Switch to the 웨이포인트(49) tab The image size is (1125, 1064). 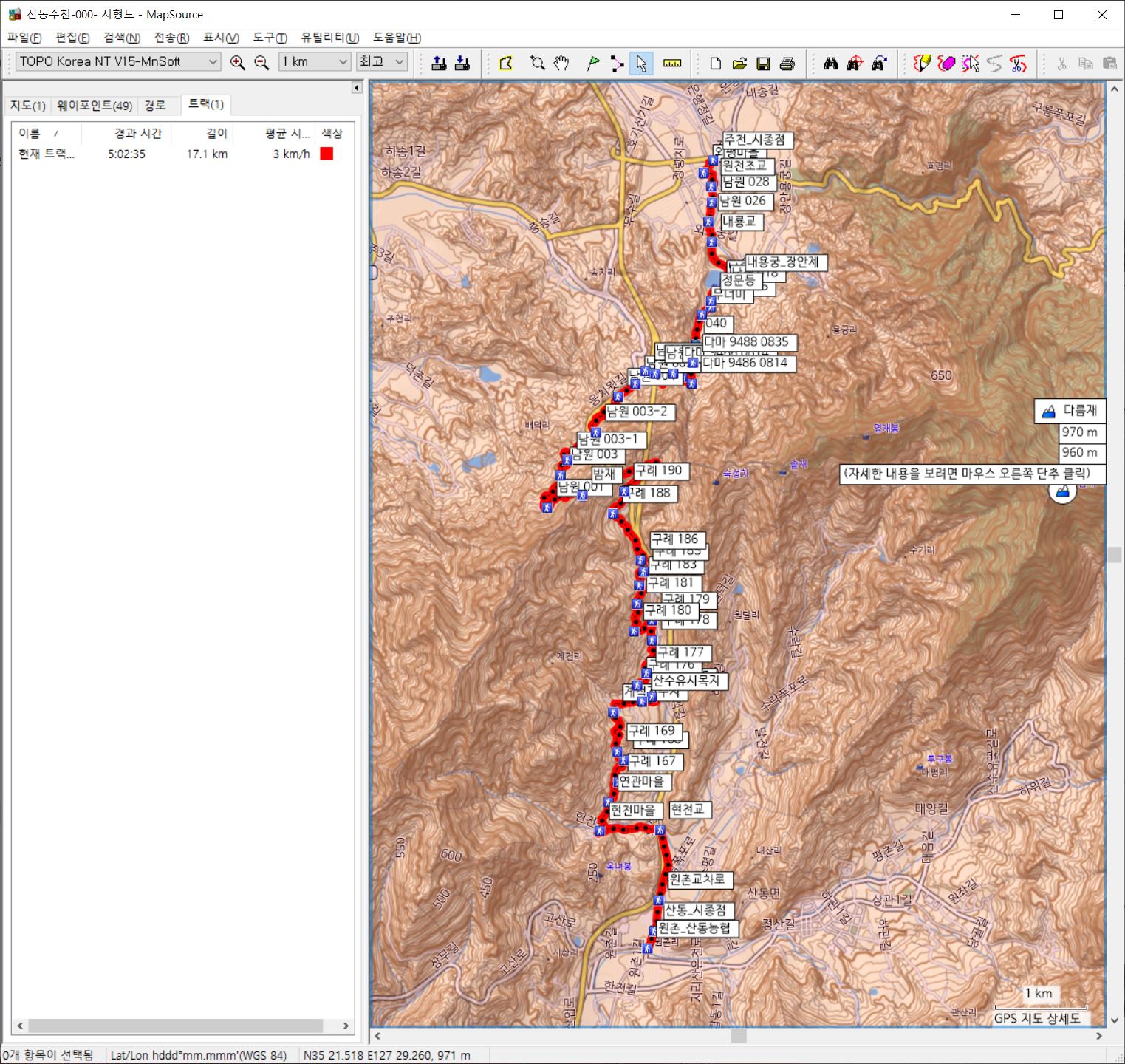(95, 106)
